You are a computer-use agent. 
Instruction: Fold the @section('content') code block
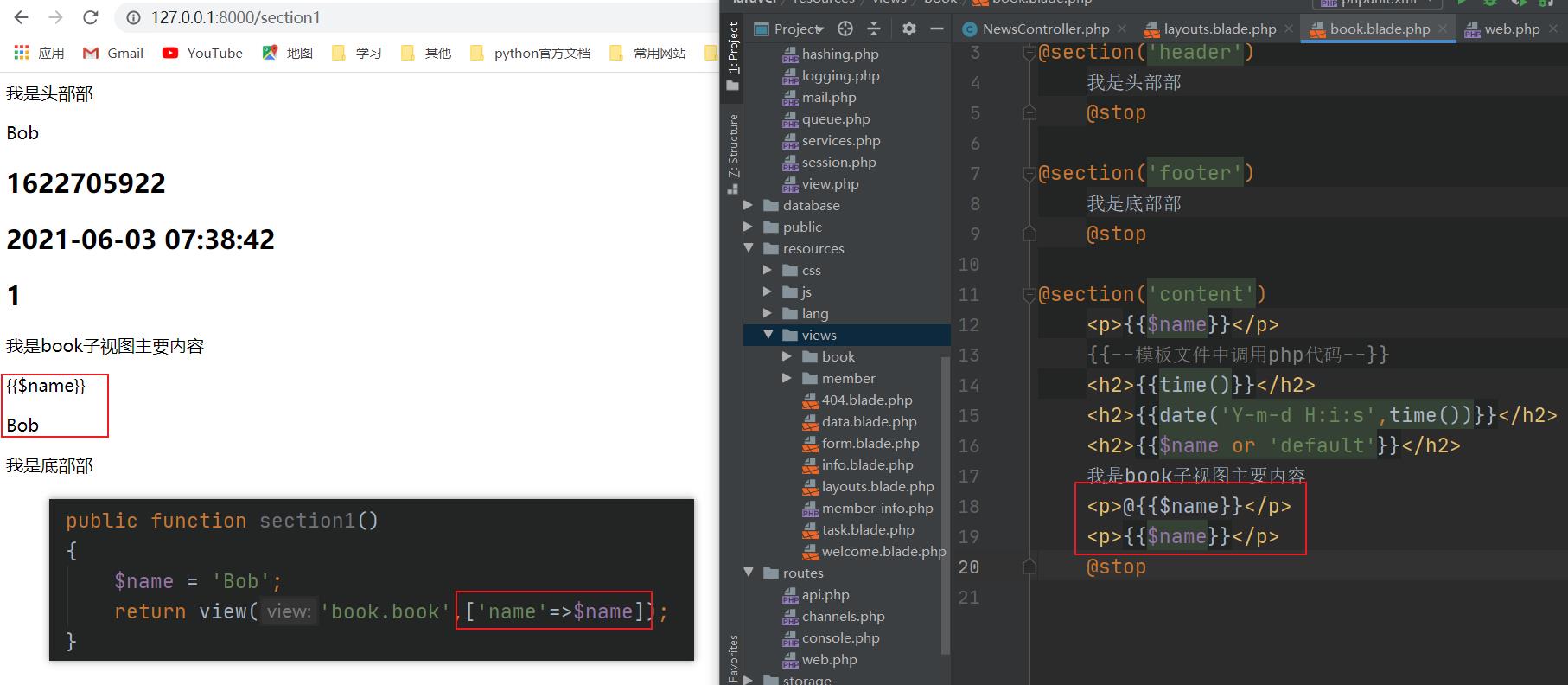point(1029,295)
